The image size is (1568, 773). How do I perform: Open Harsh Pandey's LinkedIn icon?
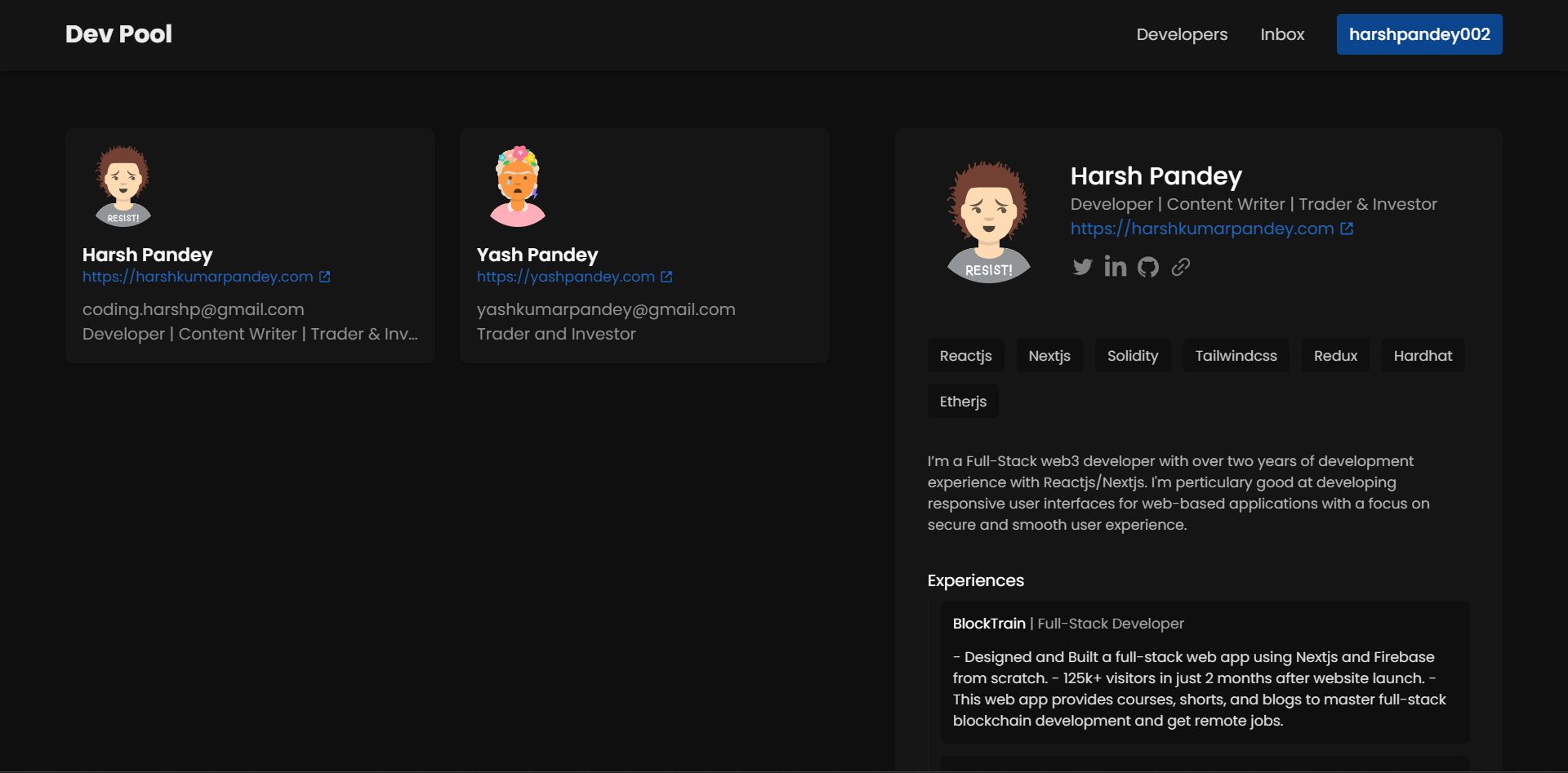(1115, 266)
